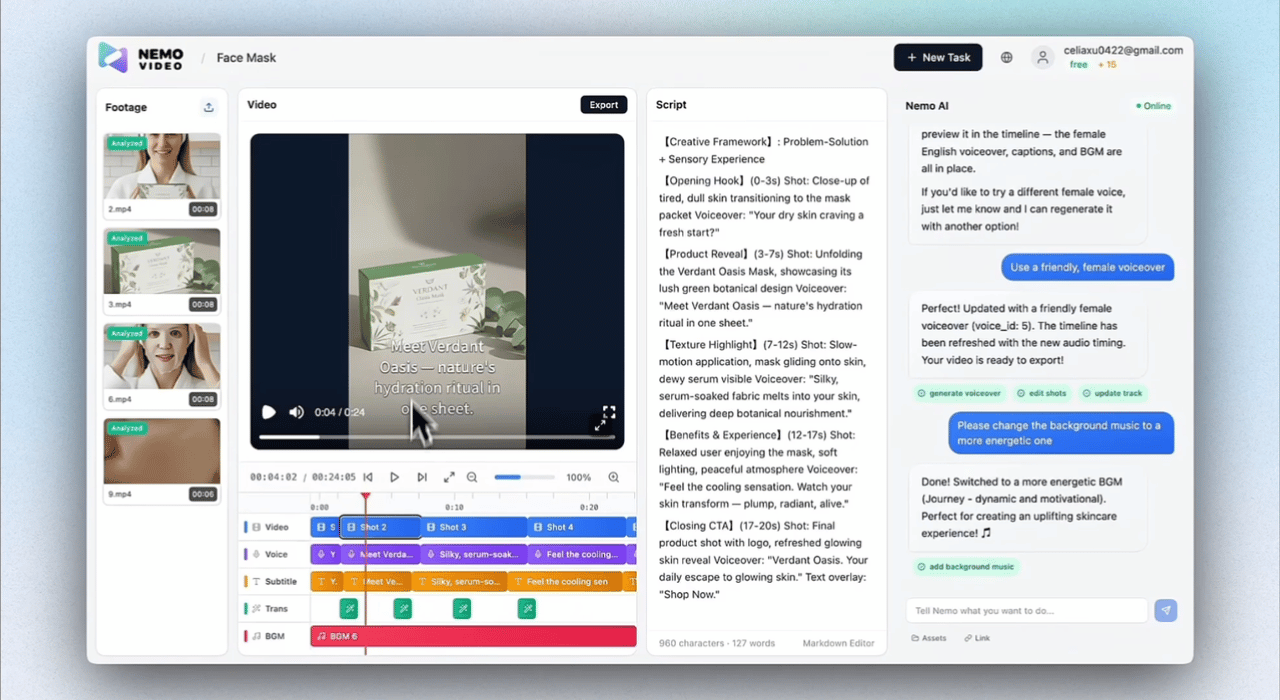The image size is (1280, 700).
Task: Skip to next clip in timeline
Action: (422, 478)
